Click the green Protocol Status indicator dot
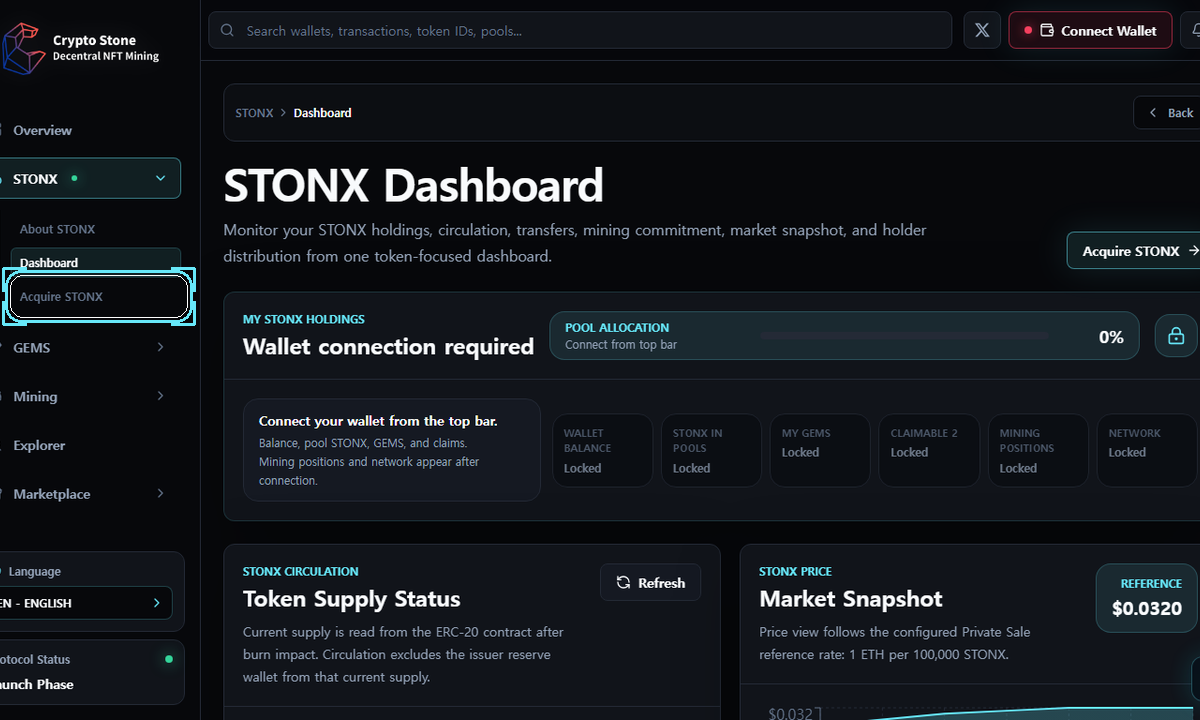1200x720 pixels. [168, 659]
